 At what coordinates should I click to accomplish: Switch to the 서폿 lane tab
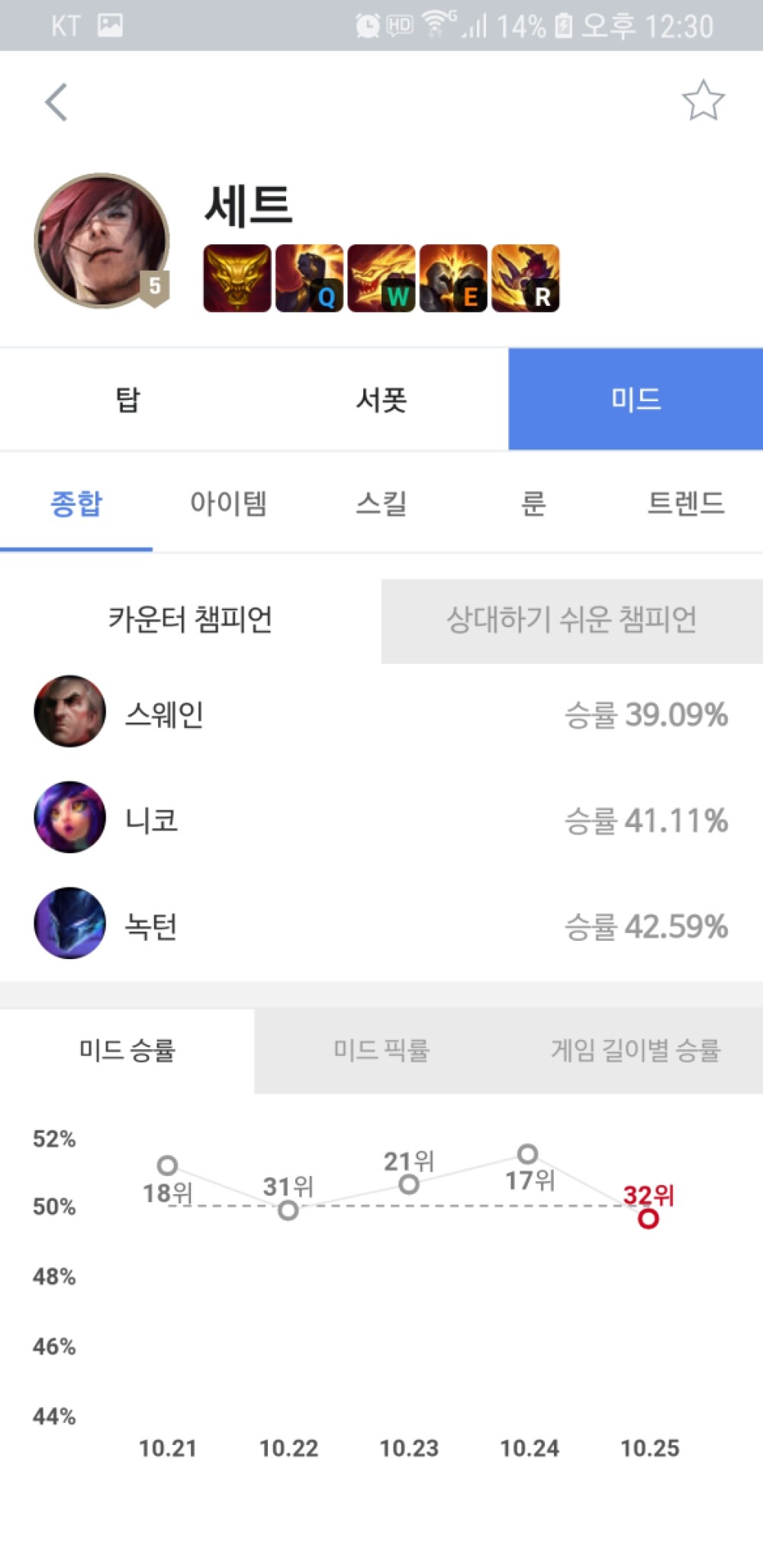click(381, 399)
